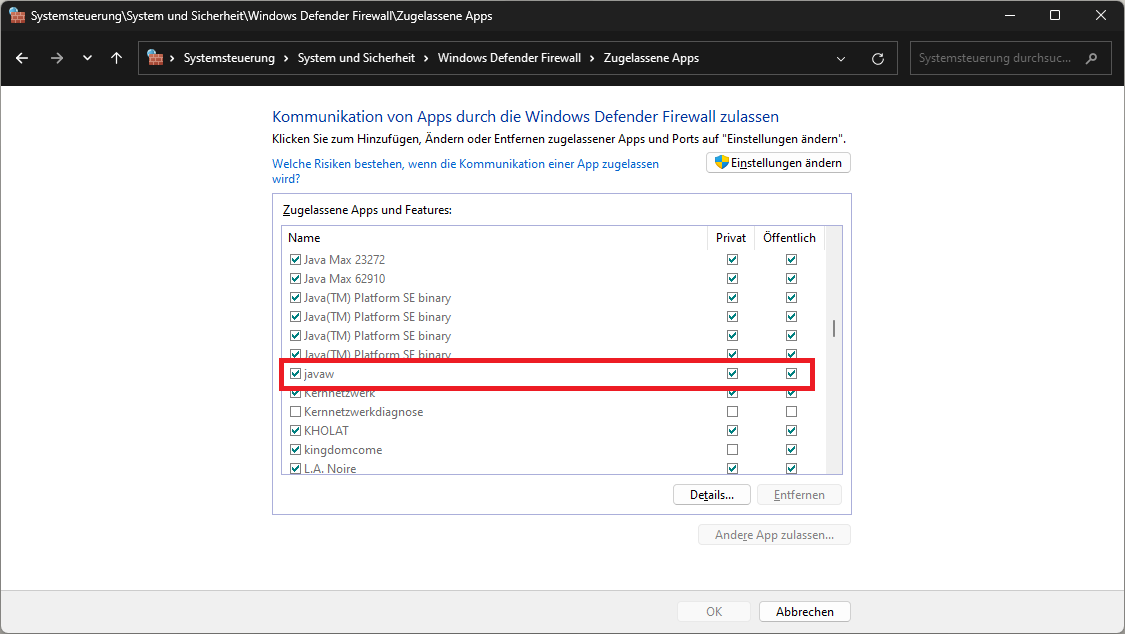Check Kernnetzwerkdiagnose Öffentlich box
Viewport: 1125px width, 634px height.
(x=791, y=412)
